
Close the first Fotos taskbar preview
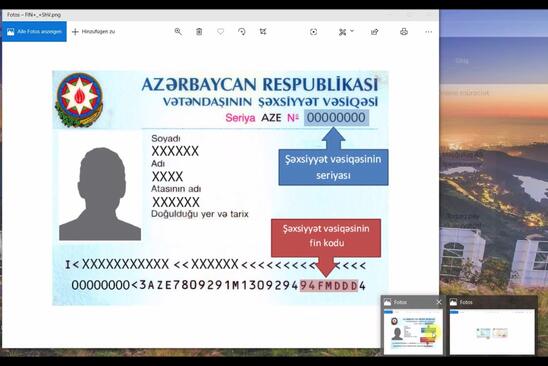439,302
